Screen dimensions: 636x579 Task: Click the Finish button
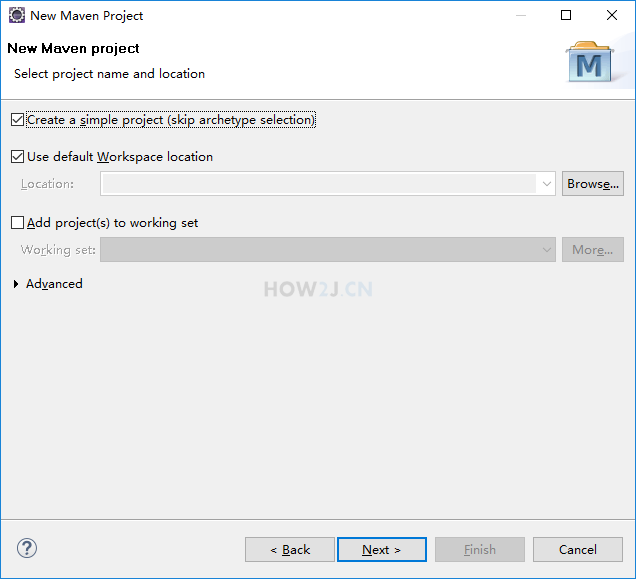coord(480,550)
